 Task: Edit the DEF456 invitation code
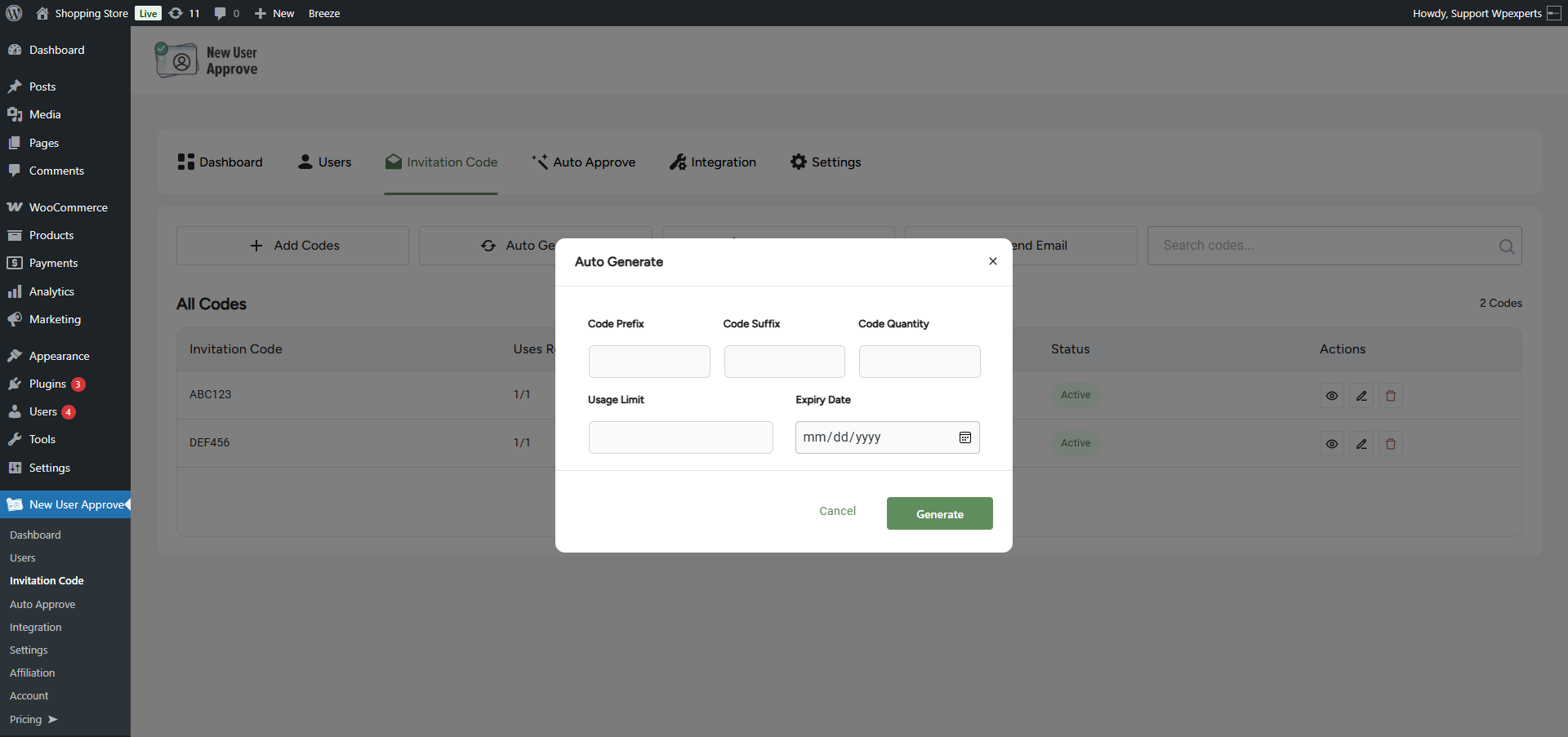[1361, 444]
